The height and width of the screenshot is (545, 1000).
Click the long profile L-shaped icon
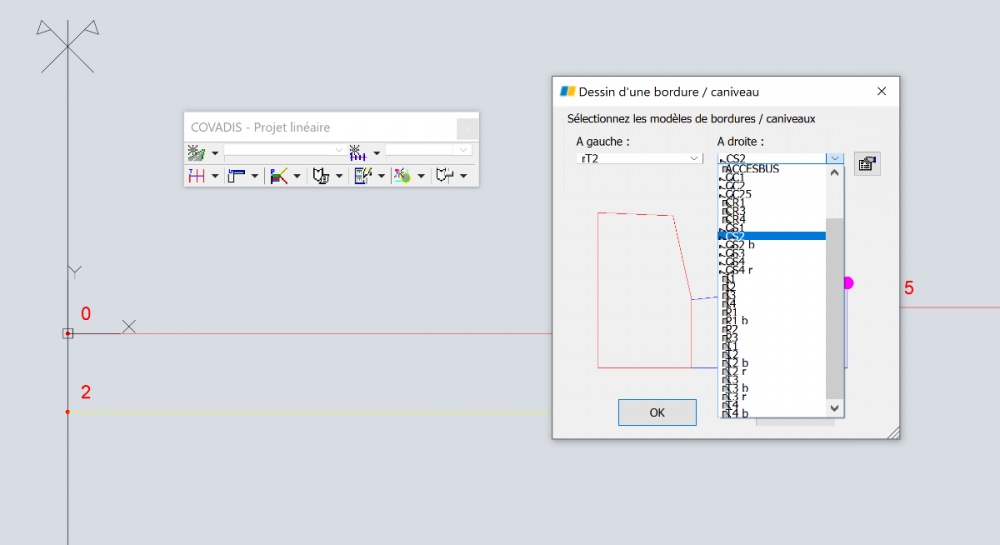click(237, 176)
